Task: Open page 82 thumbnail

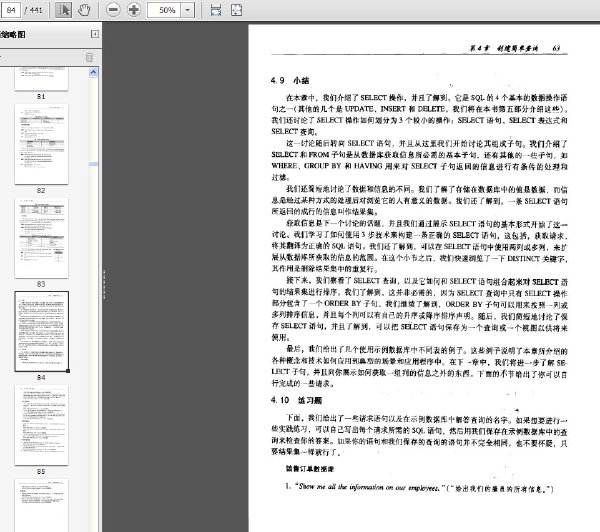Action: coord(41,144)
